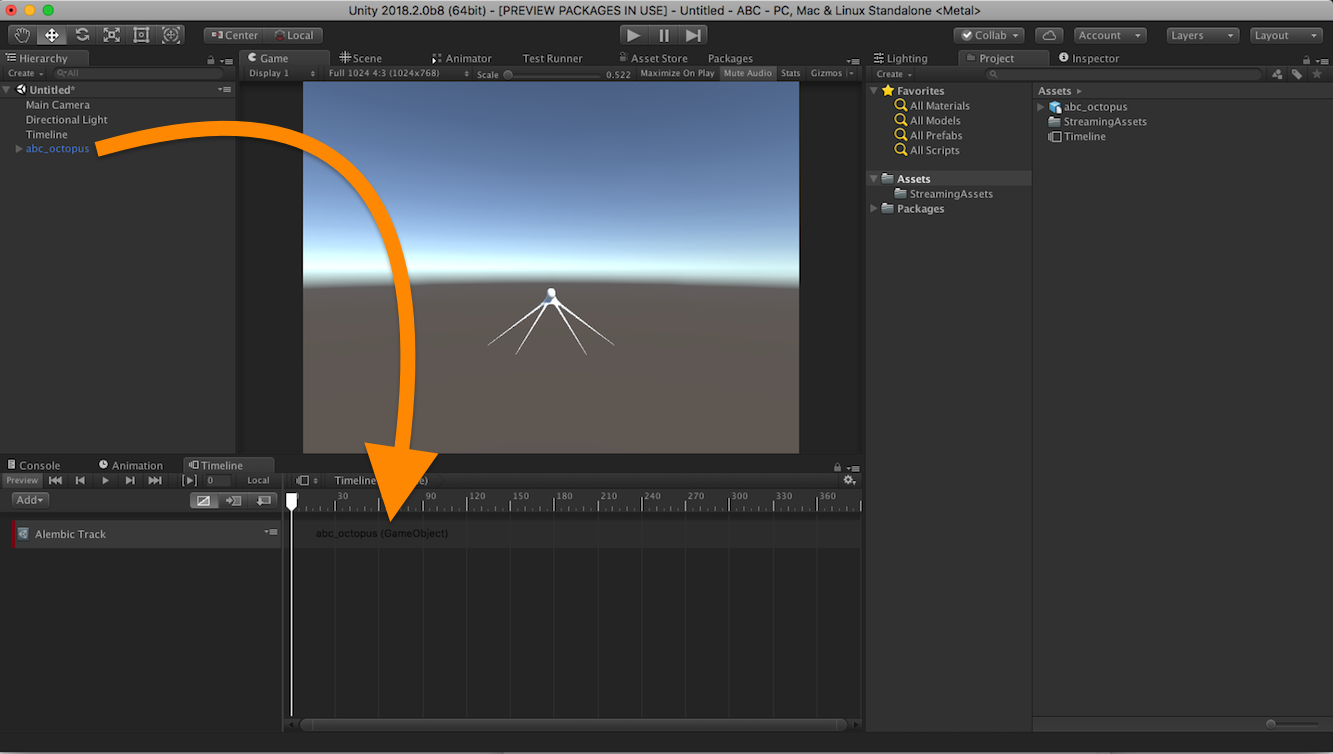Toggle the Timeline Preview mode
1333x754 pixels.
22,481
